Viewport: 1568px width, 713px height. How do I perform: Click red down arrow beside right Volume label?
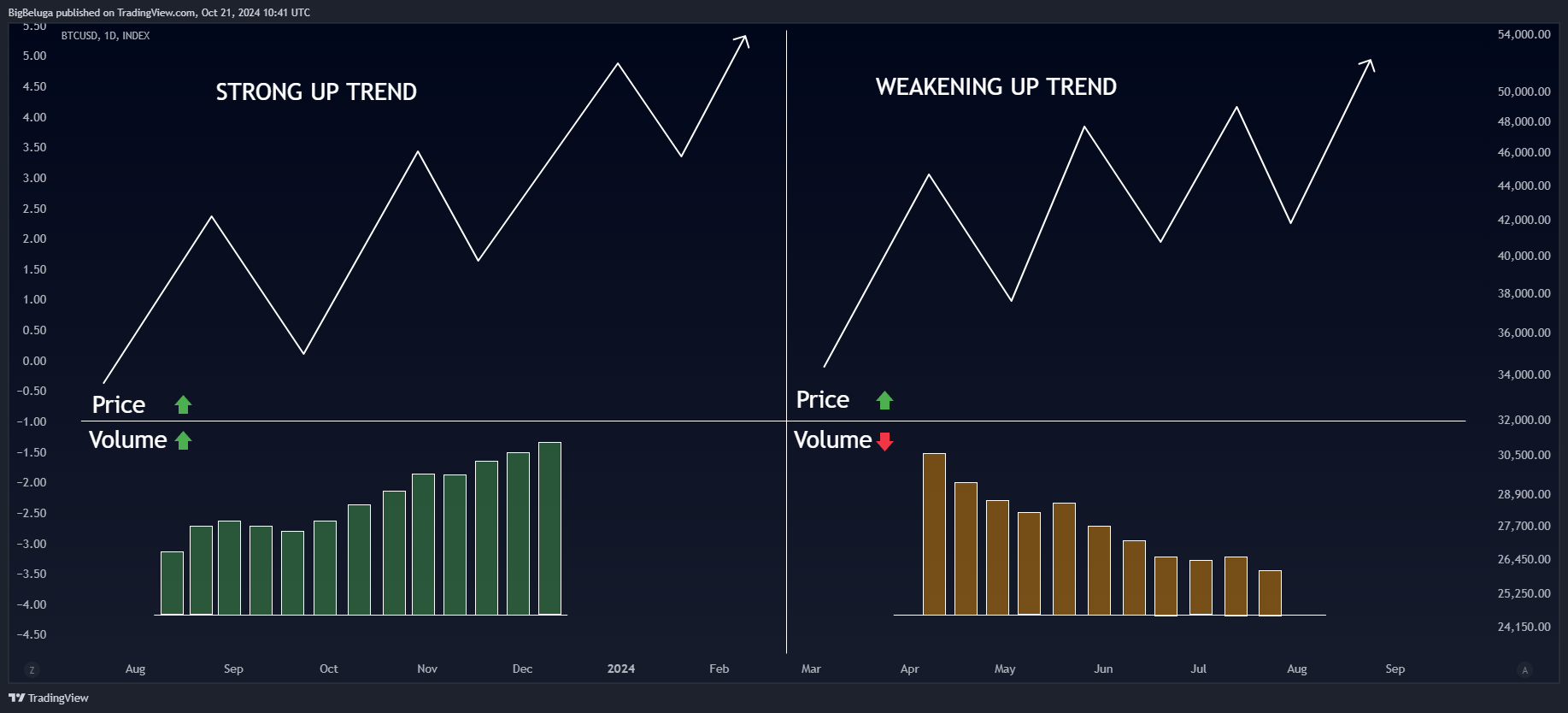click(885, 441)
